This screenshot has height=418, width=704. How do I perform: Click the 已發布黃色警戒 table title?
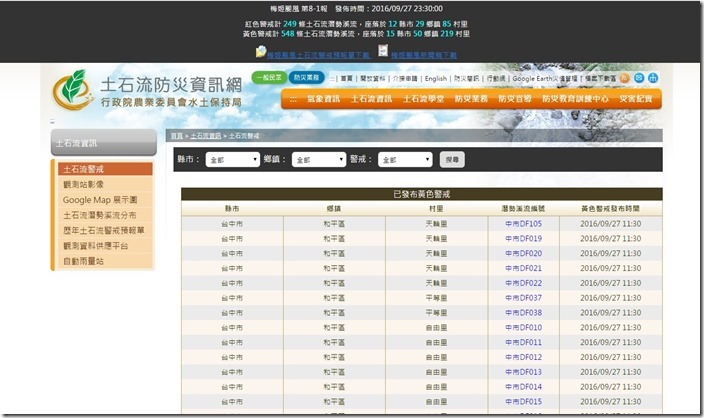click(422, 194)
